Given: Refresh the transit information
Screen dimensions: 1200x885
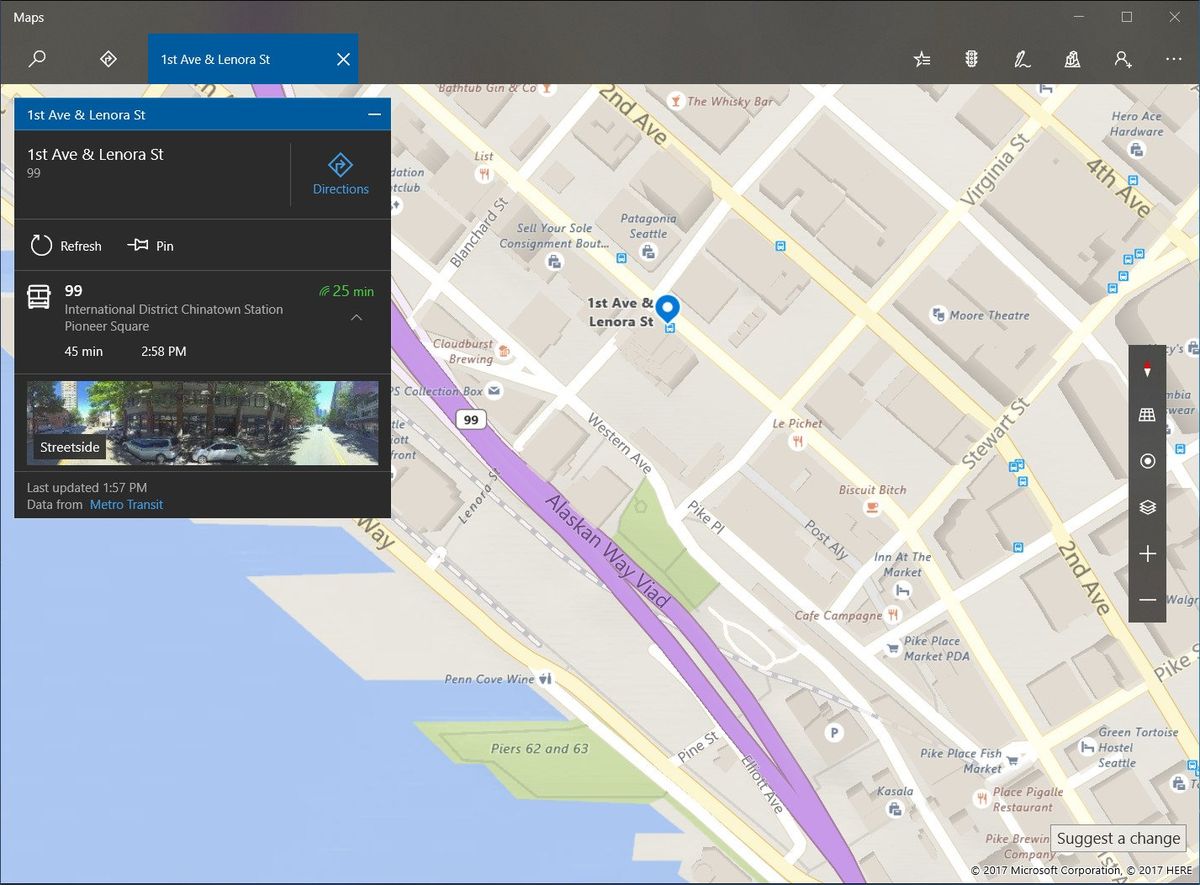Looking at the screenshot, I should [x=65, y=245].
